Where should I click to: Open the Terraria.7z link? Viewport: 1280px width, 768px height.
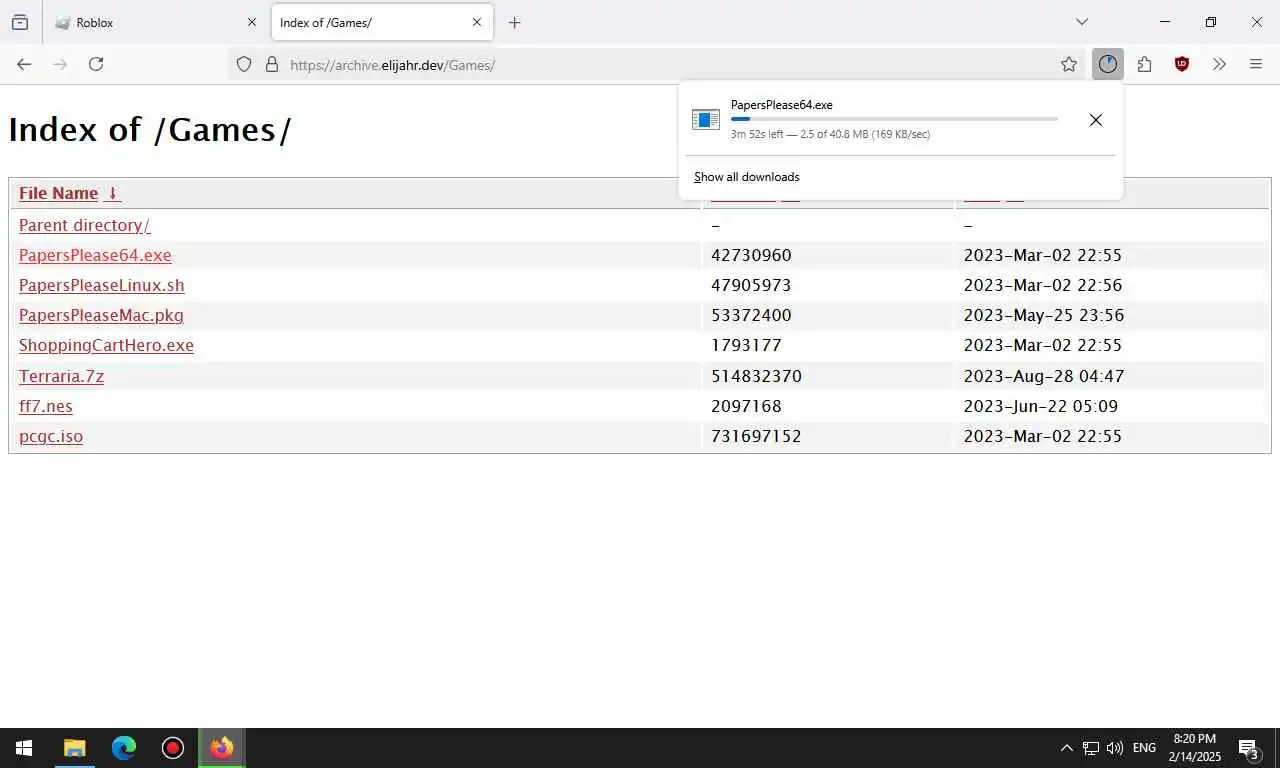click(x=61, y=376)
